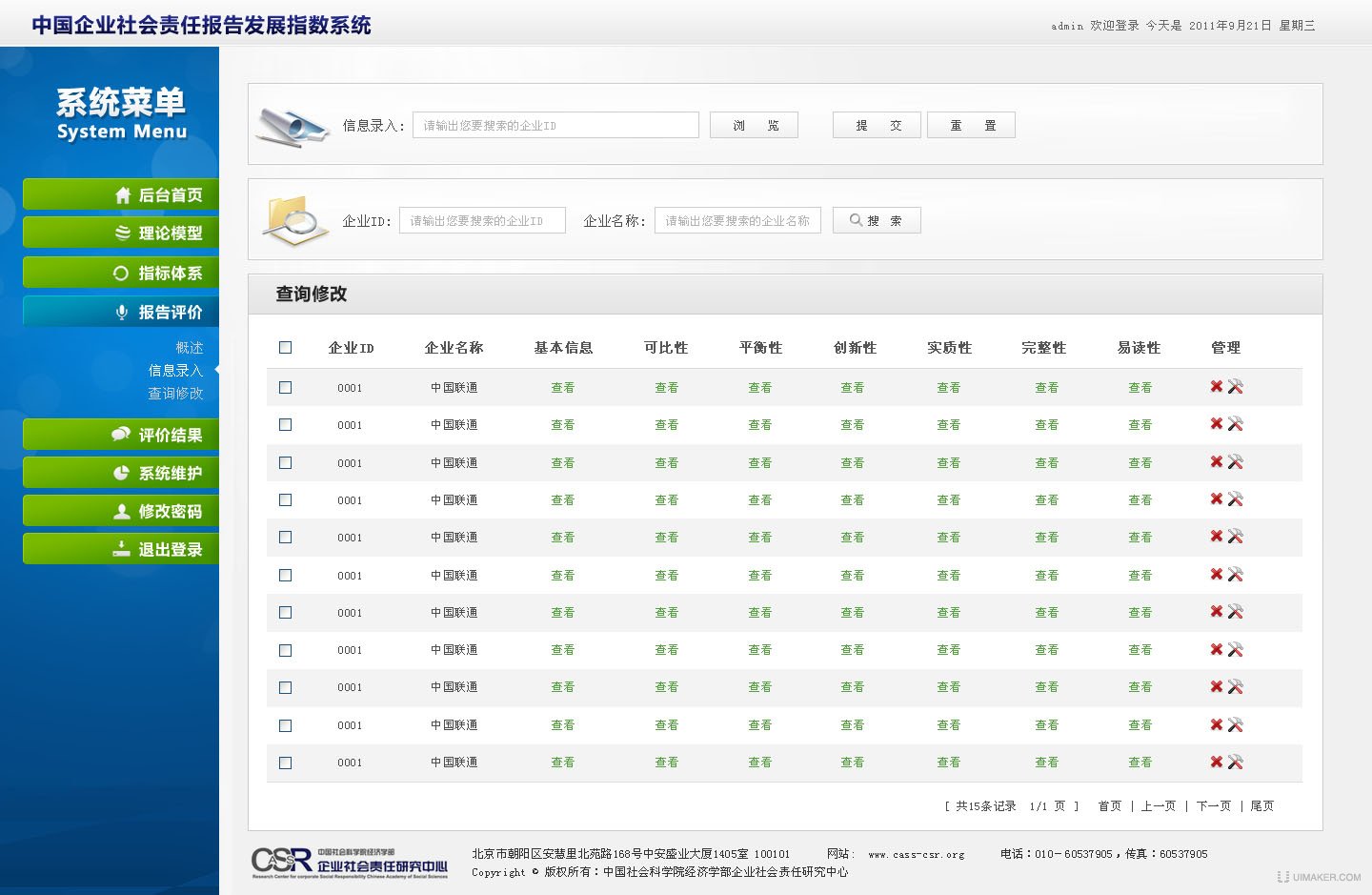Edit the last table row with tools icon
Viewport: 1372px width, 895px height.
[x=1235, y=762]
